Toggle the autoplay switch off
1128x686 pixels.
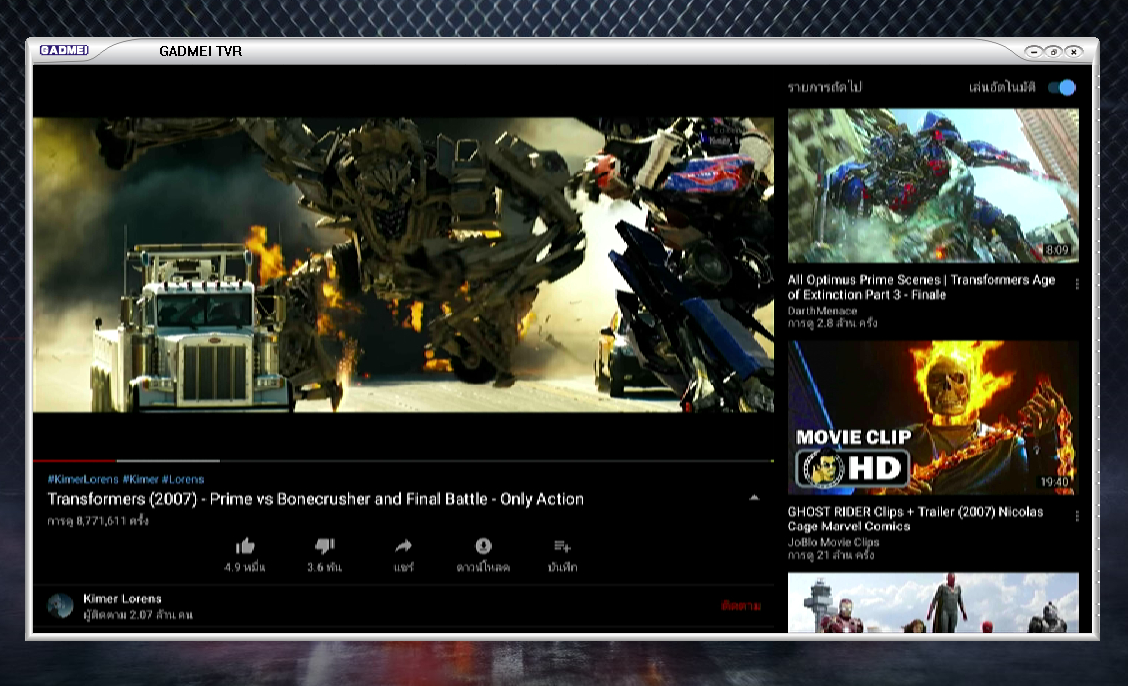[x=1062, y=88]
